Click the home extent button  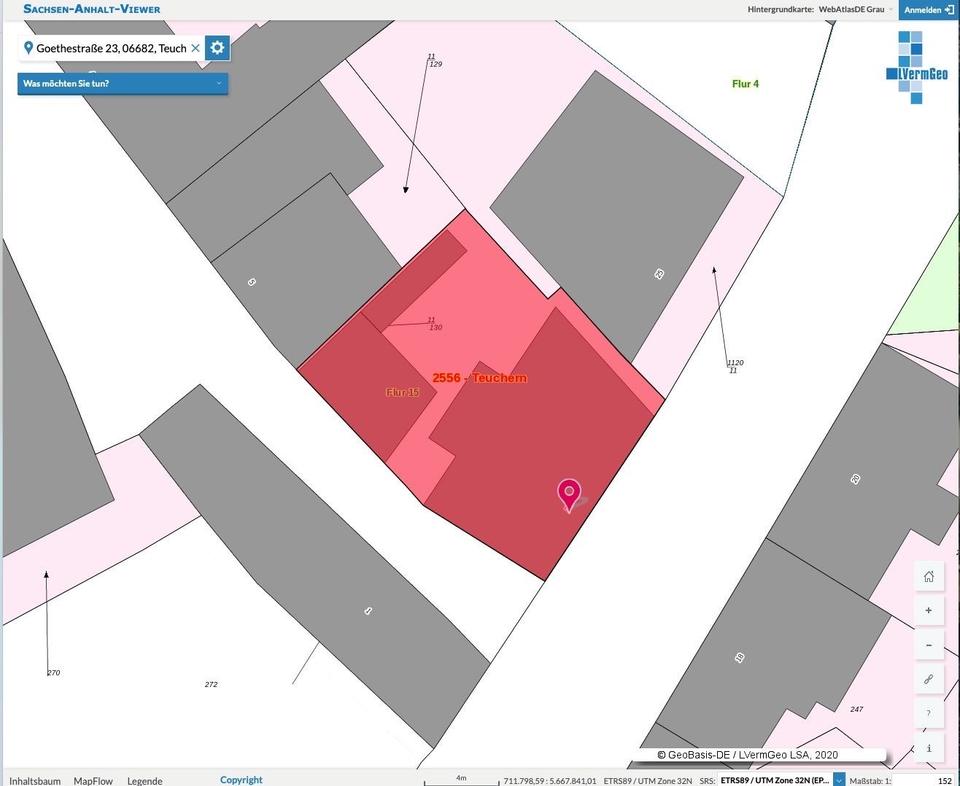928,576
